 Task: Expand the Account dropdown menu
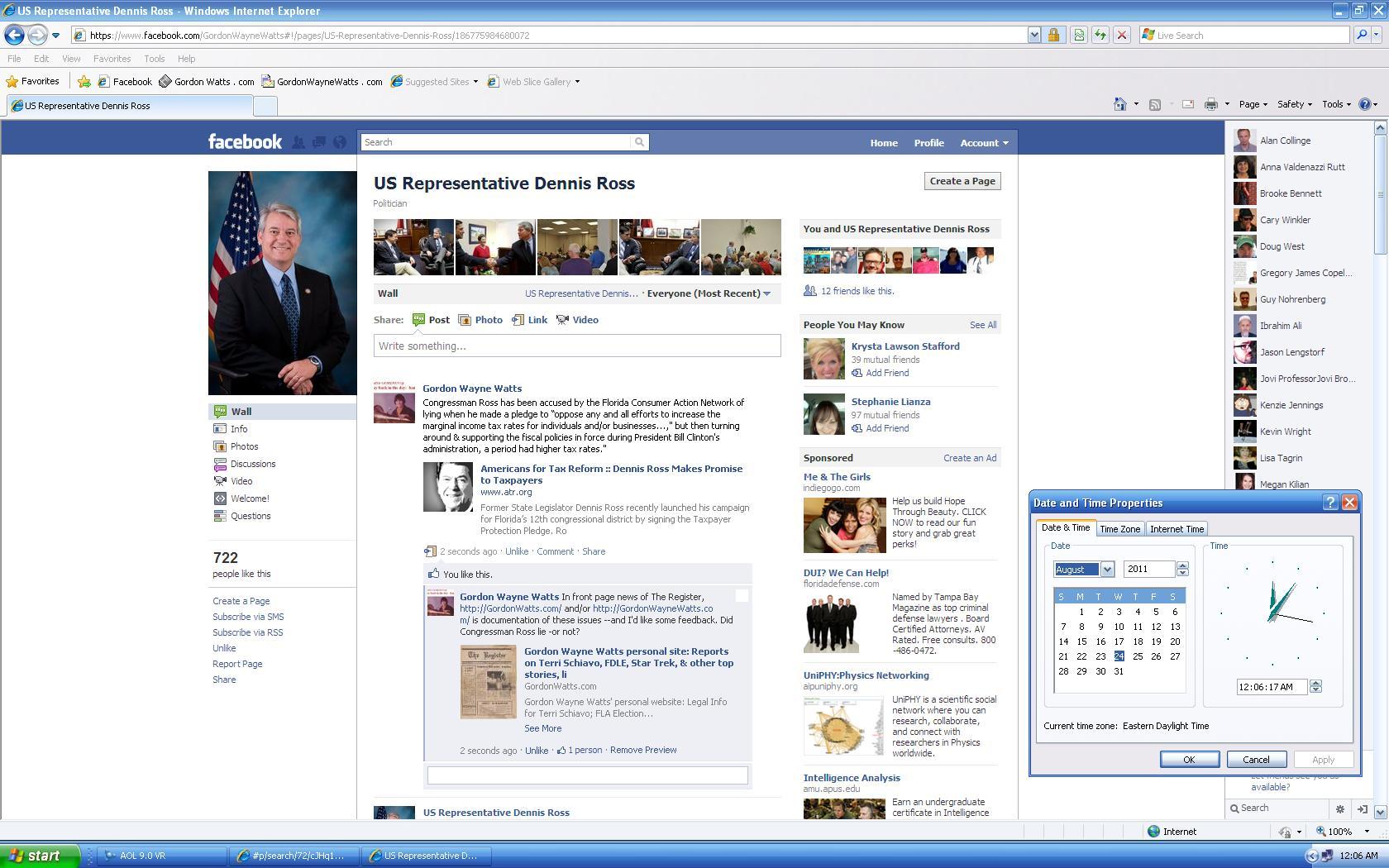point(984,143)
